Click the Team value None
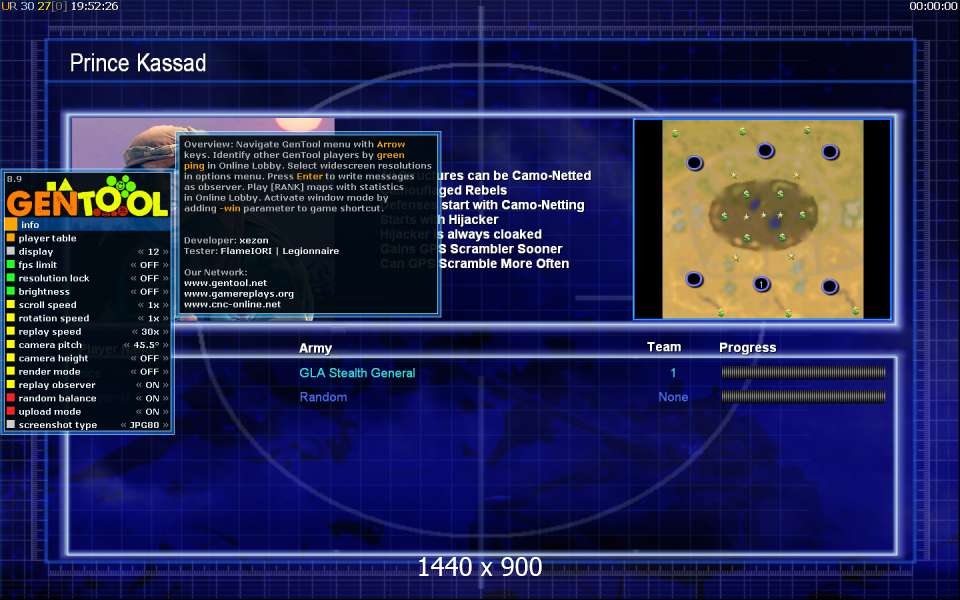Screen dimensions: 960x600 coord(673,397)
